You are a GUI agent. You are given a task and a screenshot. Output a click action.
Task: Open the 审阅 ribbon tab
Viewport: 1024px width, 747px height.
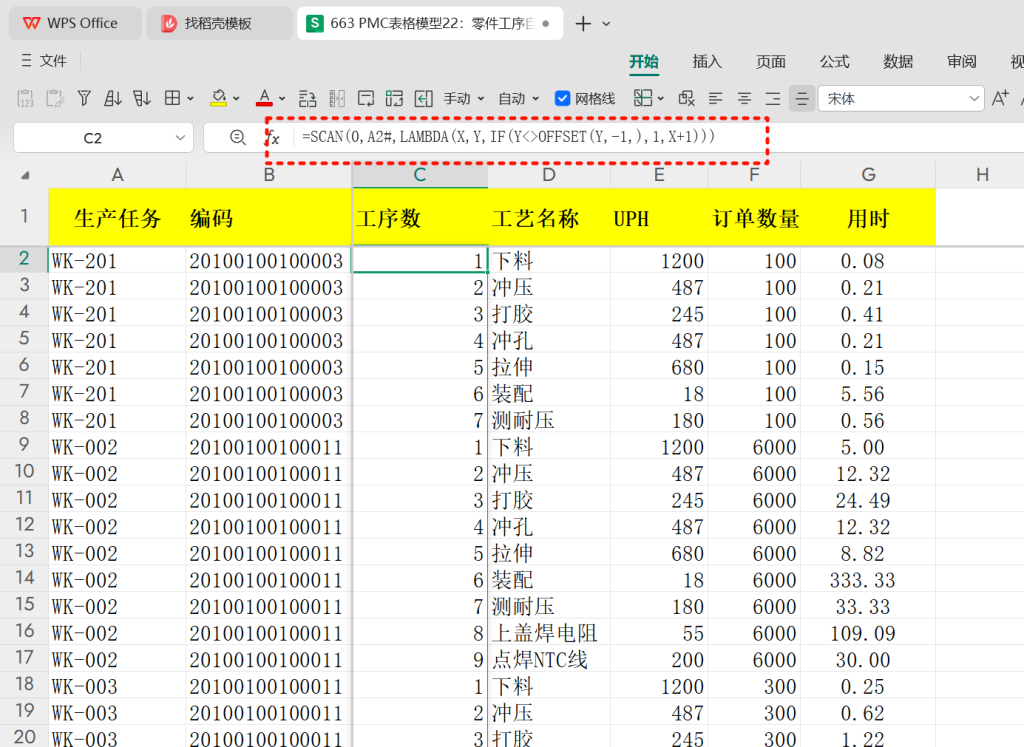coord(962,61)
